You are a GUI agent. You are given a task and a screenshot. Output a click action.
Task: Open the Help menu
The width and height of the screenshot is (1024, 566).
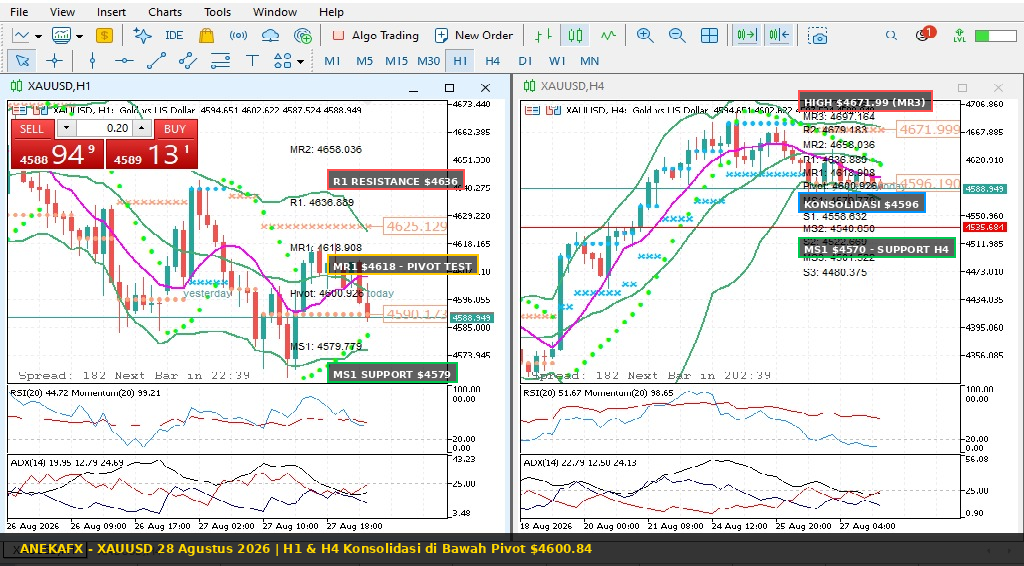[331, 12]
